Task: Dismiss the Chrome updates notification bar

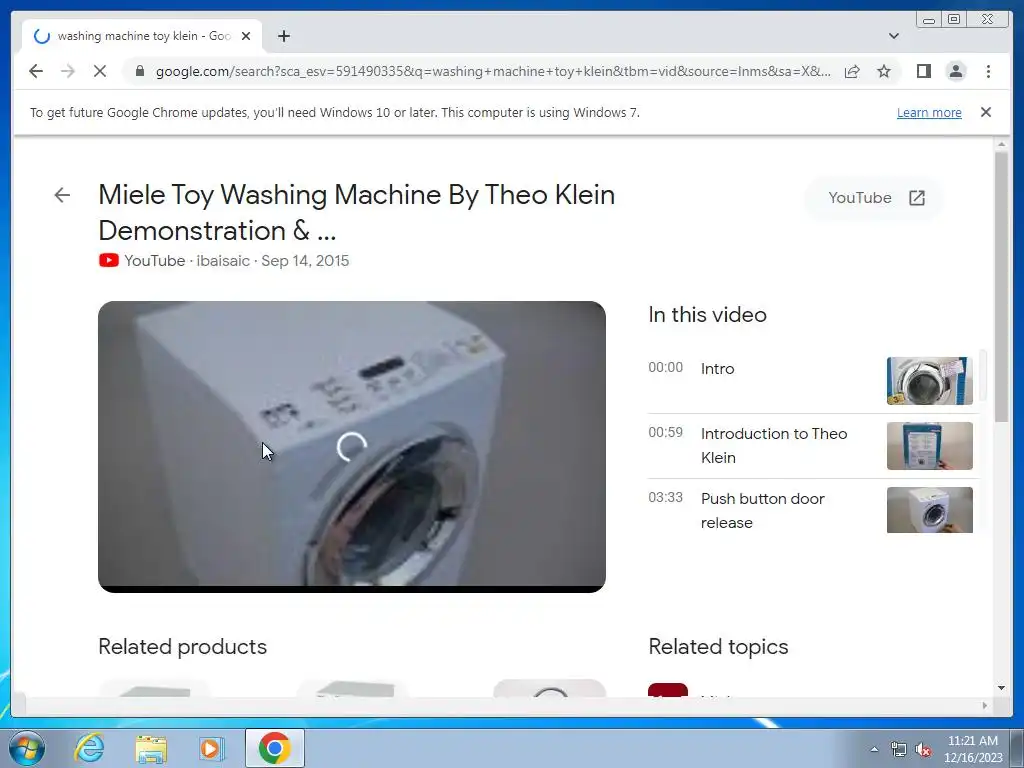Action: click(985, 112)
